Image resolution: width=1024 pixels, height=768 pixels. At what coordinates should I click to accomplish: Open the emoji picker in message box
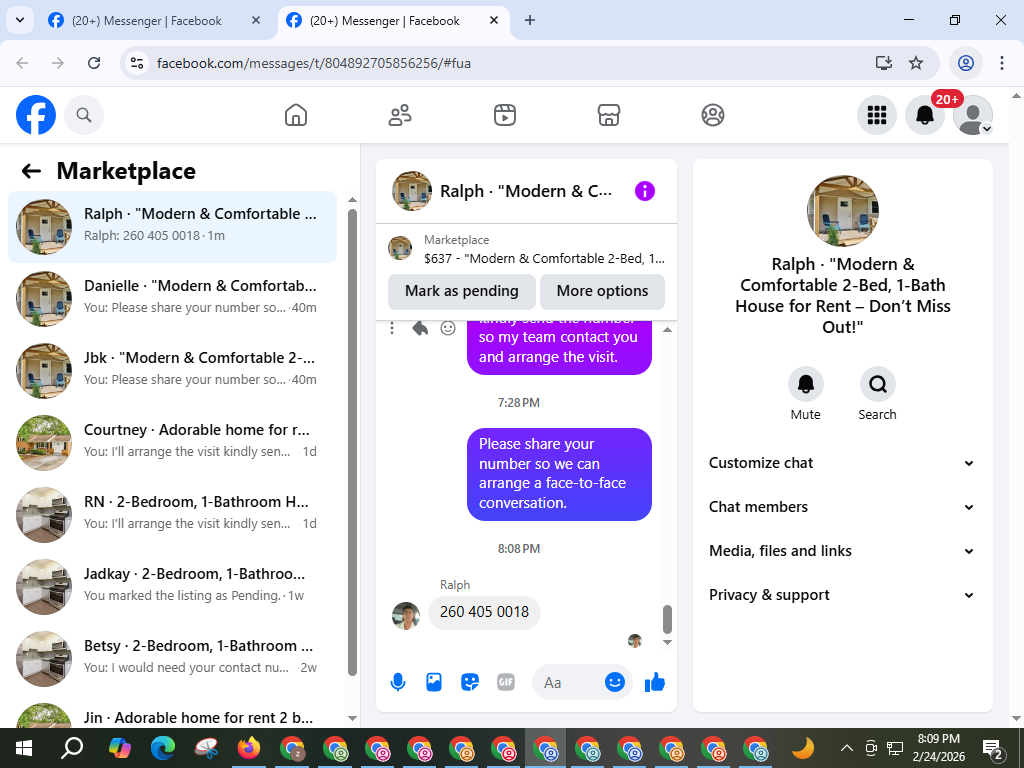(615, 682)
